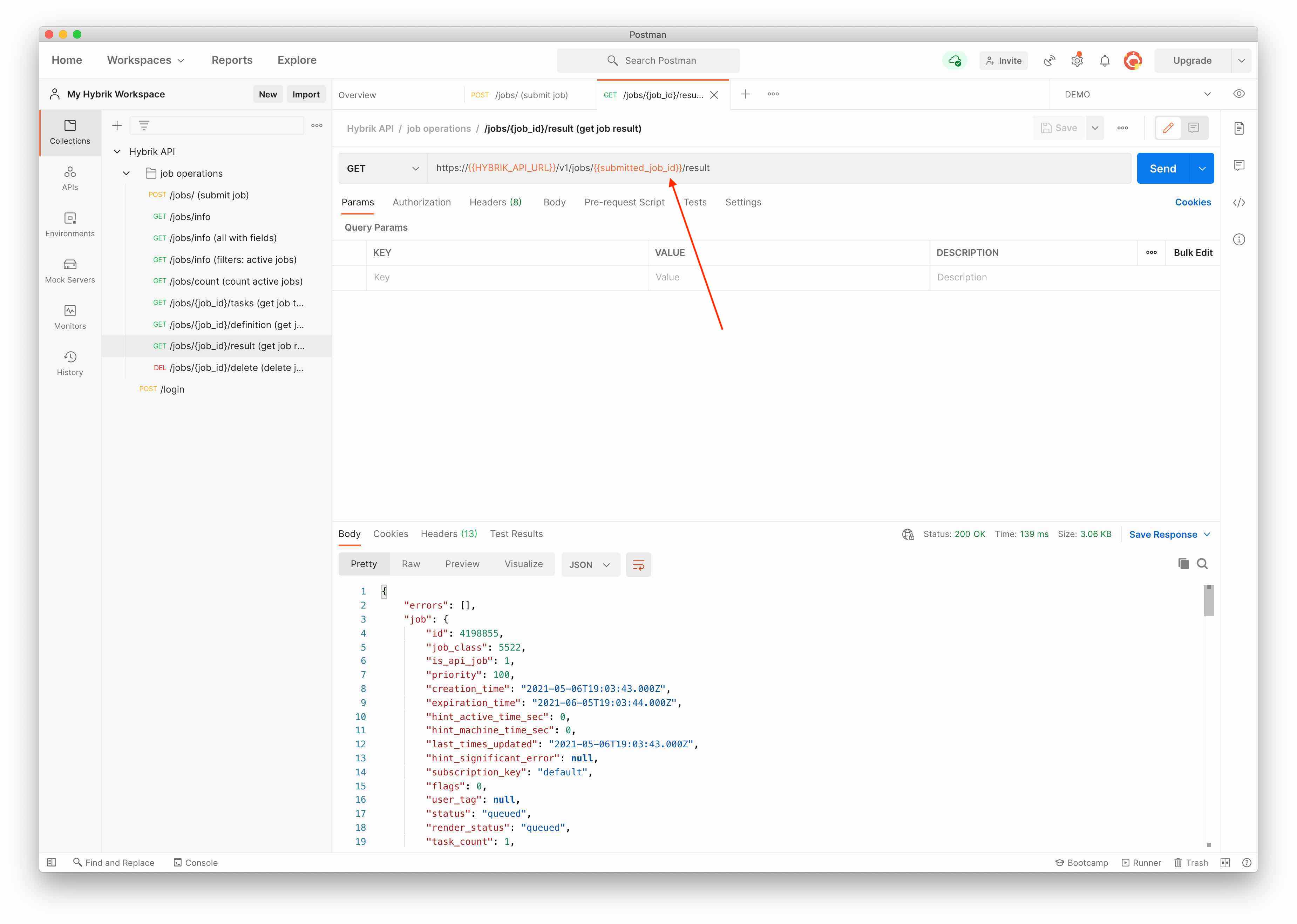This screenshot has width=1297, height=924.
Task: Open the DEMO environment selector
Action: (x=1137, y=94)
